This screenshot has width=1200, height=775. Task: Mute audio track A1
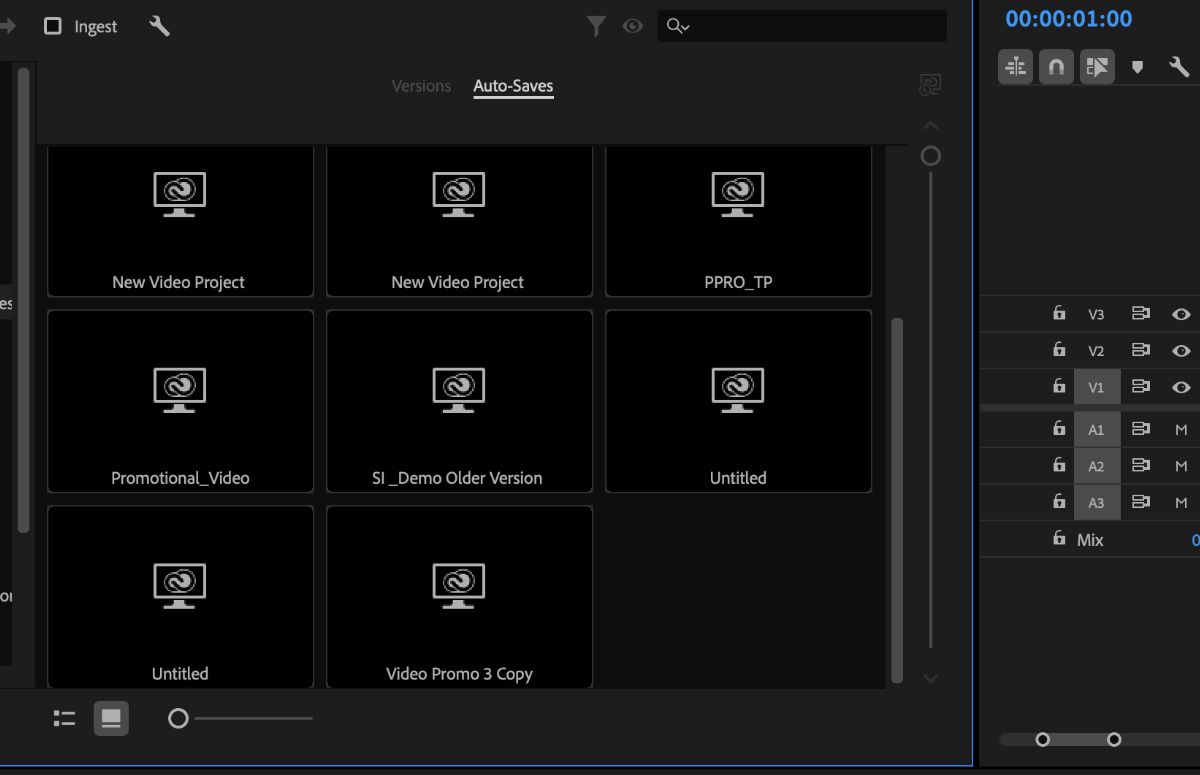(x=1181, y=428)
